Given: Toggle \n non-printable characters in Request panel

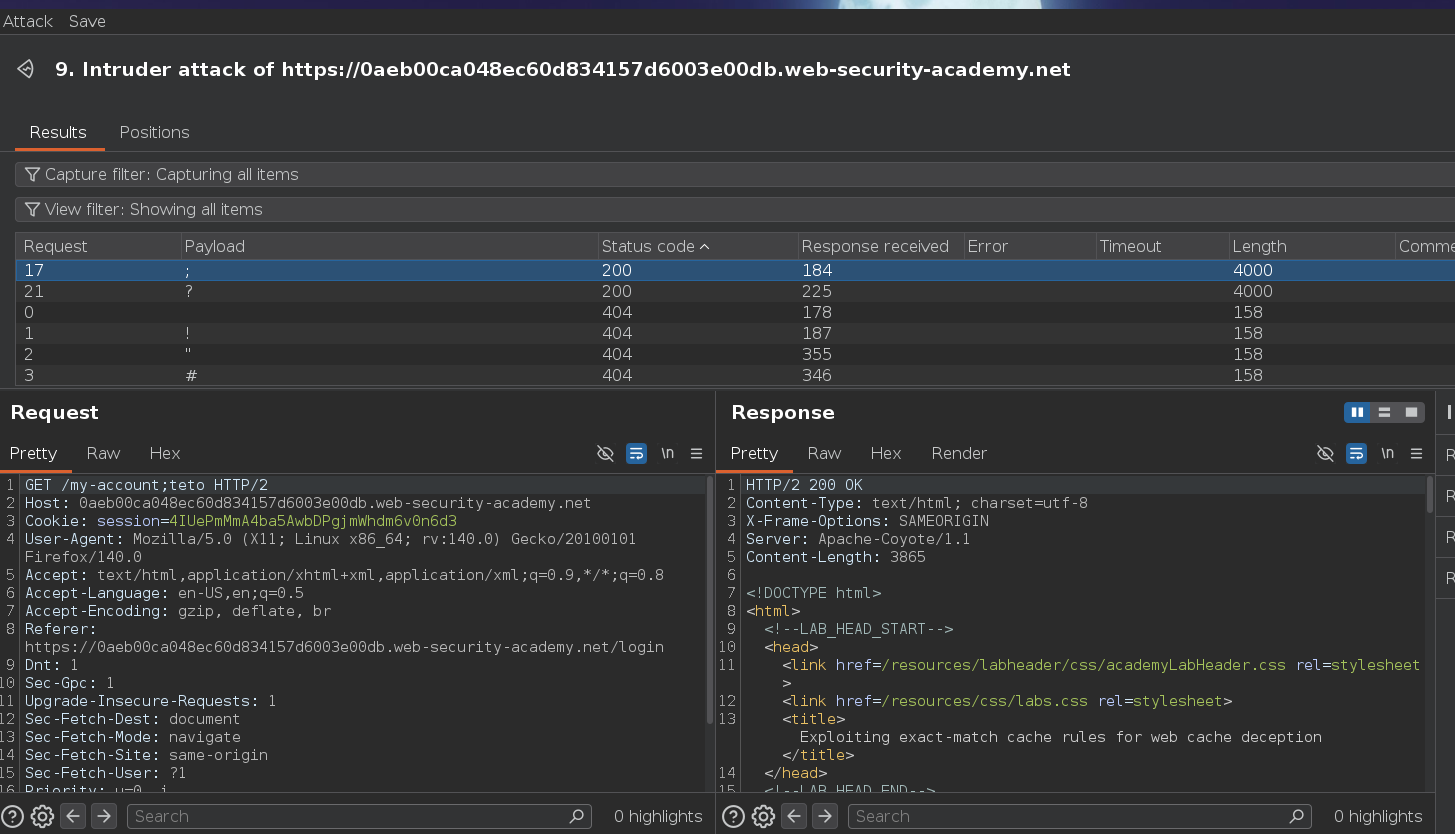Looking at the screenshot, I should tap(667, 453).
